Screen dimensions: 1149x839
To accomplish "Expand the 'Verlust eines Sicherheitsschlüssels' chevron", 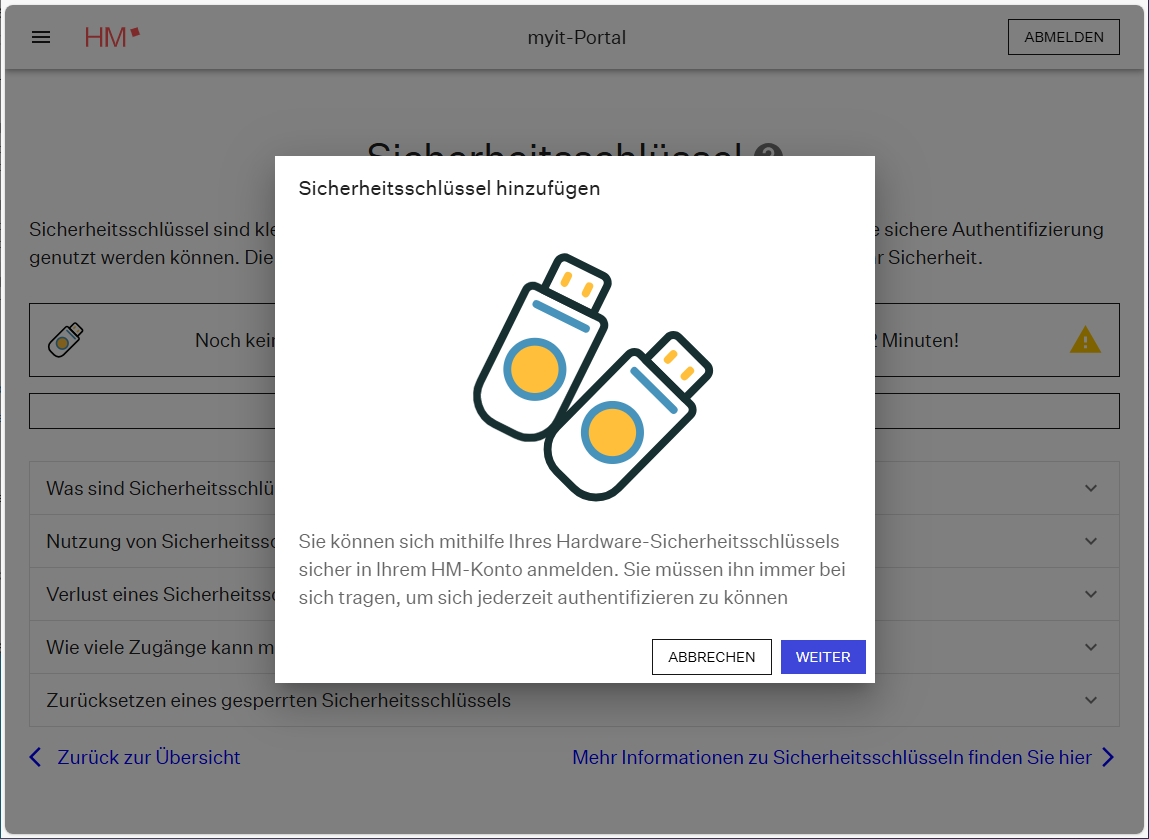I will pos(1091,594).
